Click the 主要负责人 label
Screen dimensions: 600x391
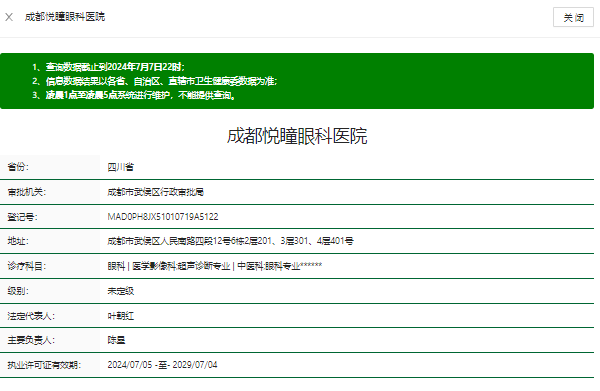pyautogui.click(x=31, y=340)
